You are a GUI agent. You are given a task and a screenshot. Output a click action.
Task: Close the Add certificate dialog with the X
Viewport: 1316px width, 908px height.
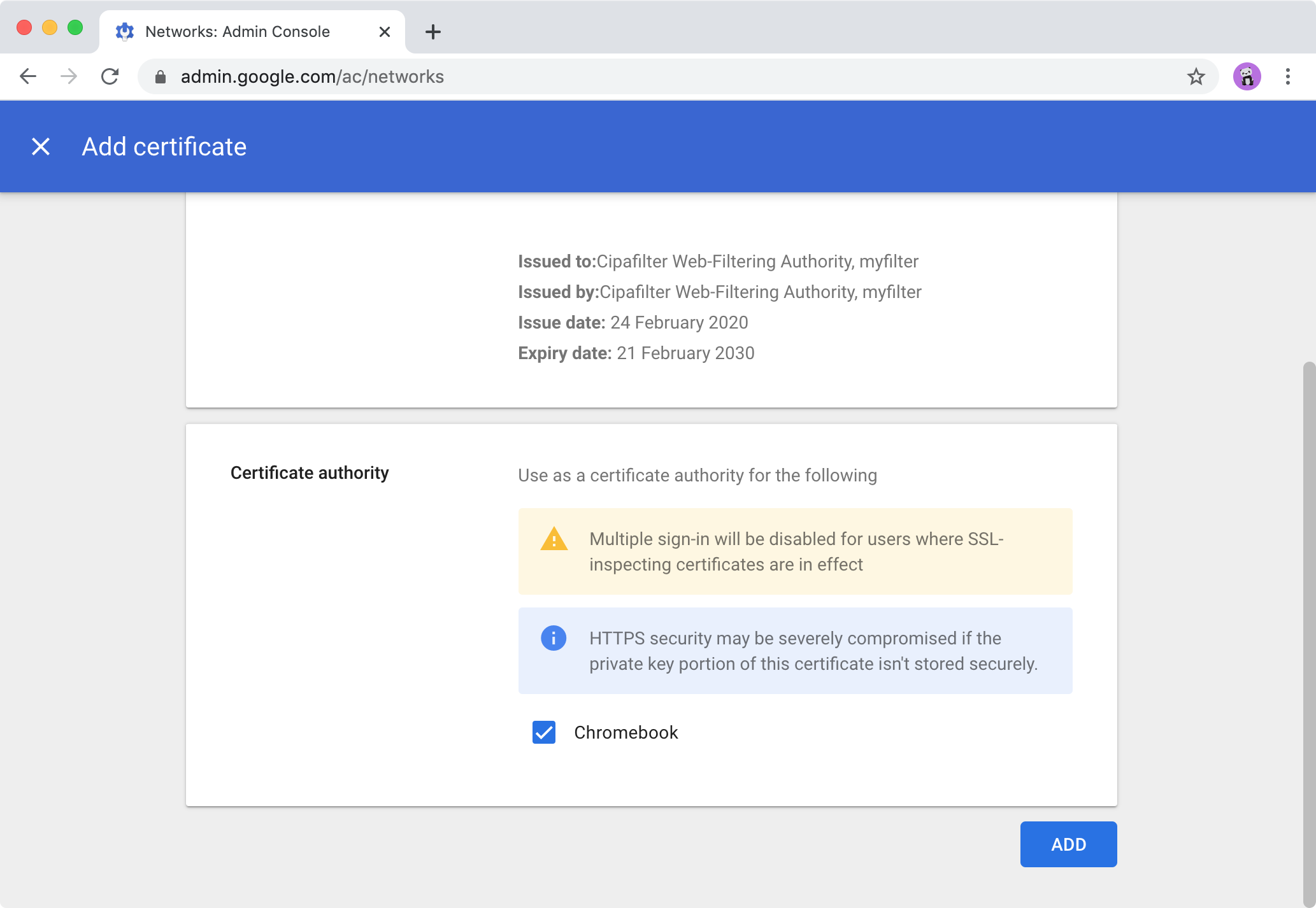click(41, 146)
